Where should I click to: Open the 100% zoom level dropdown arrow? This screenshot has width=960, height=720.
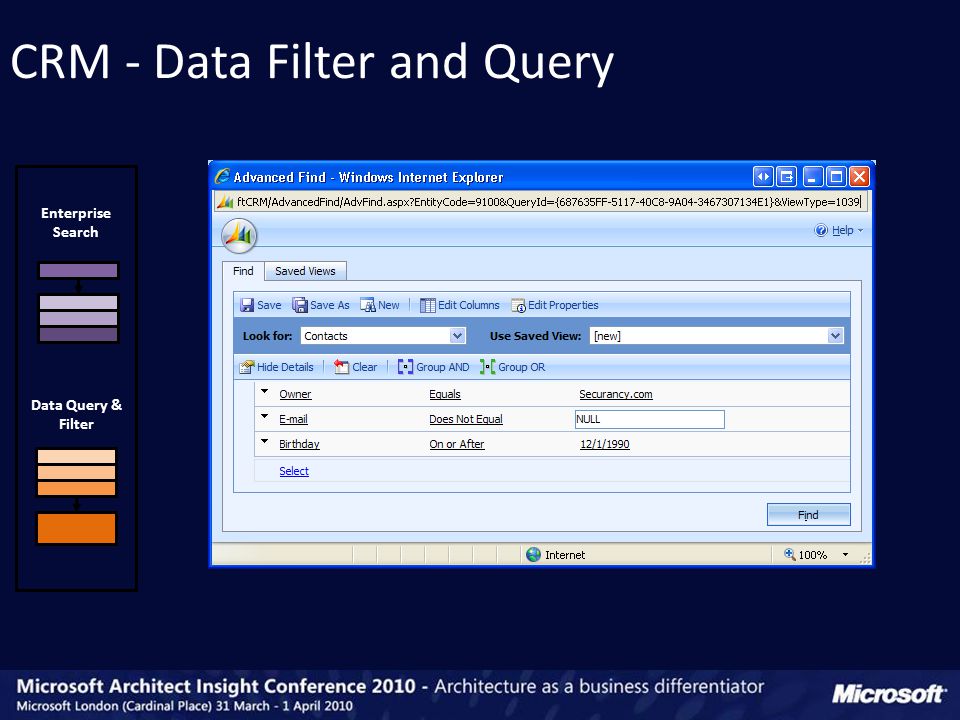click(x=846, y=555)
